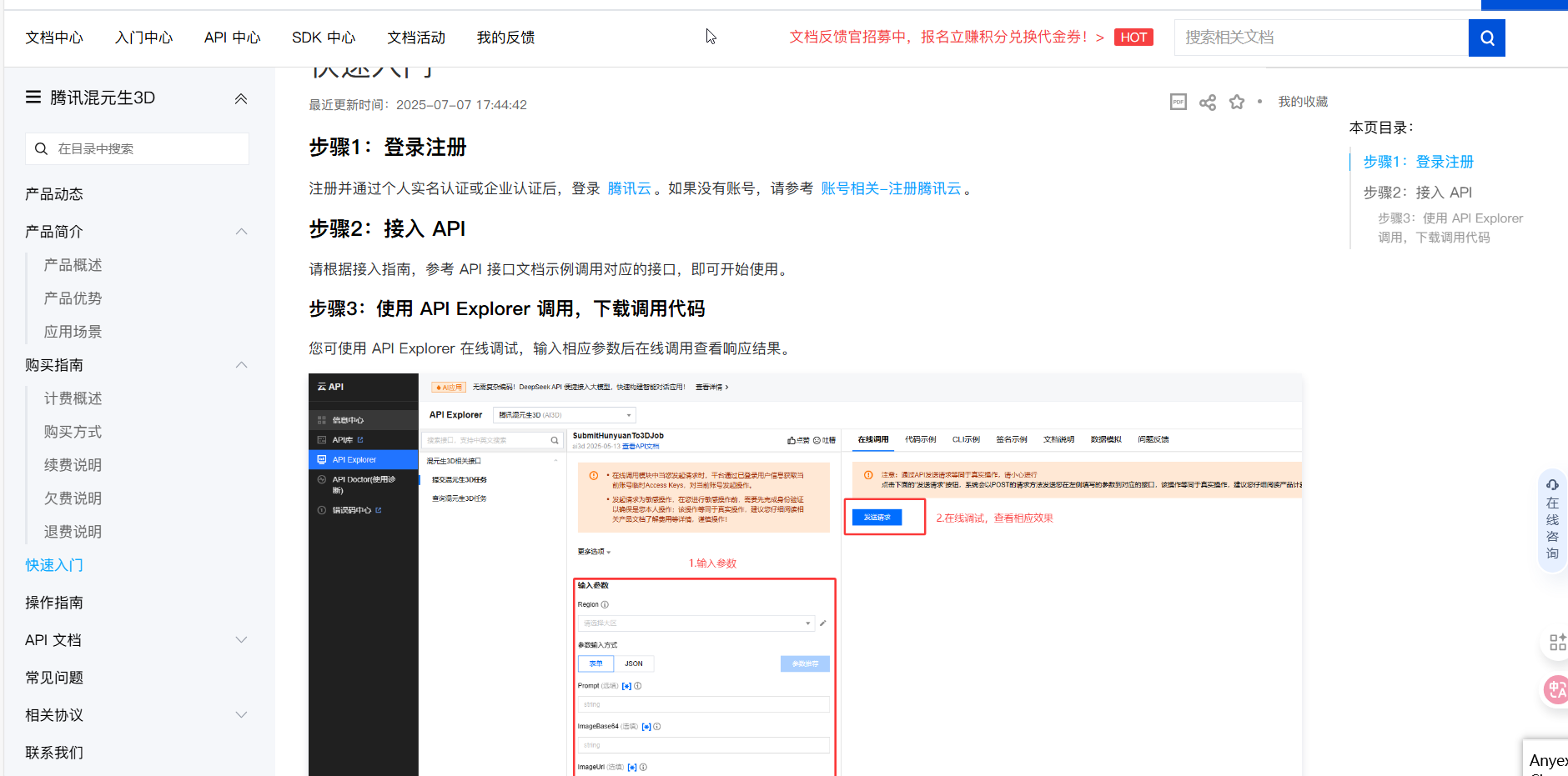
Task: Click the 搜索相关文档 search field
Action: click(1321, 38)
